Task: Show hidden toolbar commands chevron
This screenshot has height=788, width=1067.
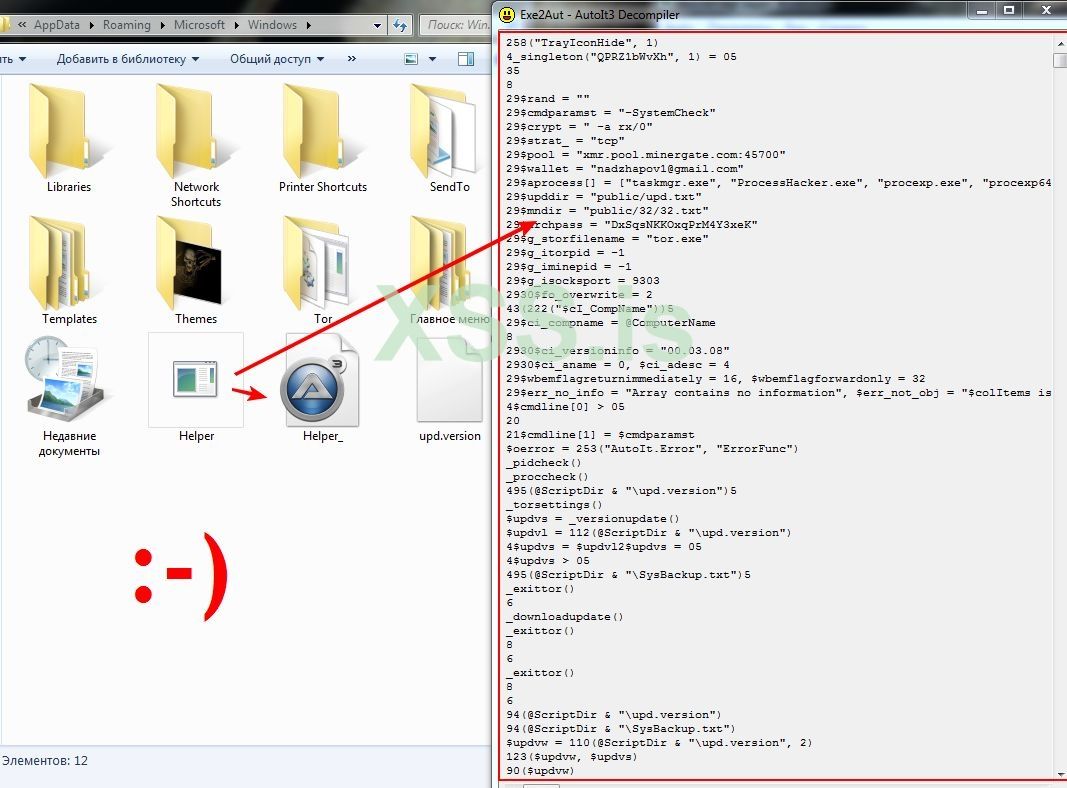Action: click(352, 59)
